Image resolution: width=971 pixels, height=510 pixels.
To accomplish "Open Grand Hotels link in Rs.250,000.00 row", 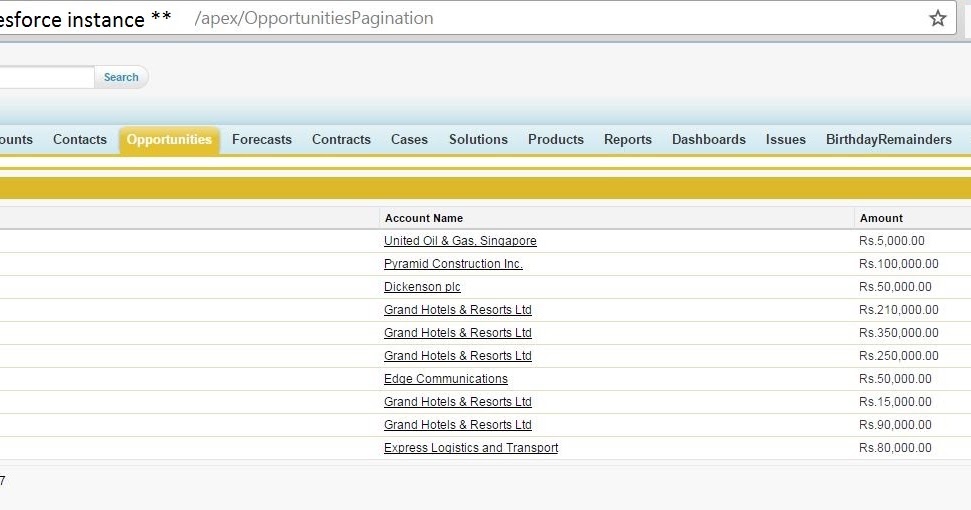I will (x=458, y=355).
